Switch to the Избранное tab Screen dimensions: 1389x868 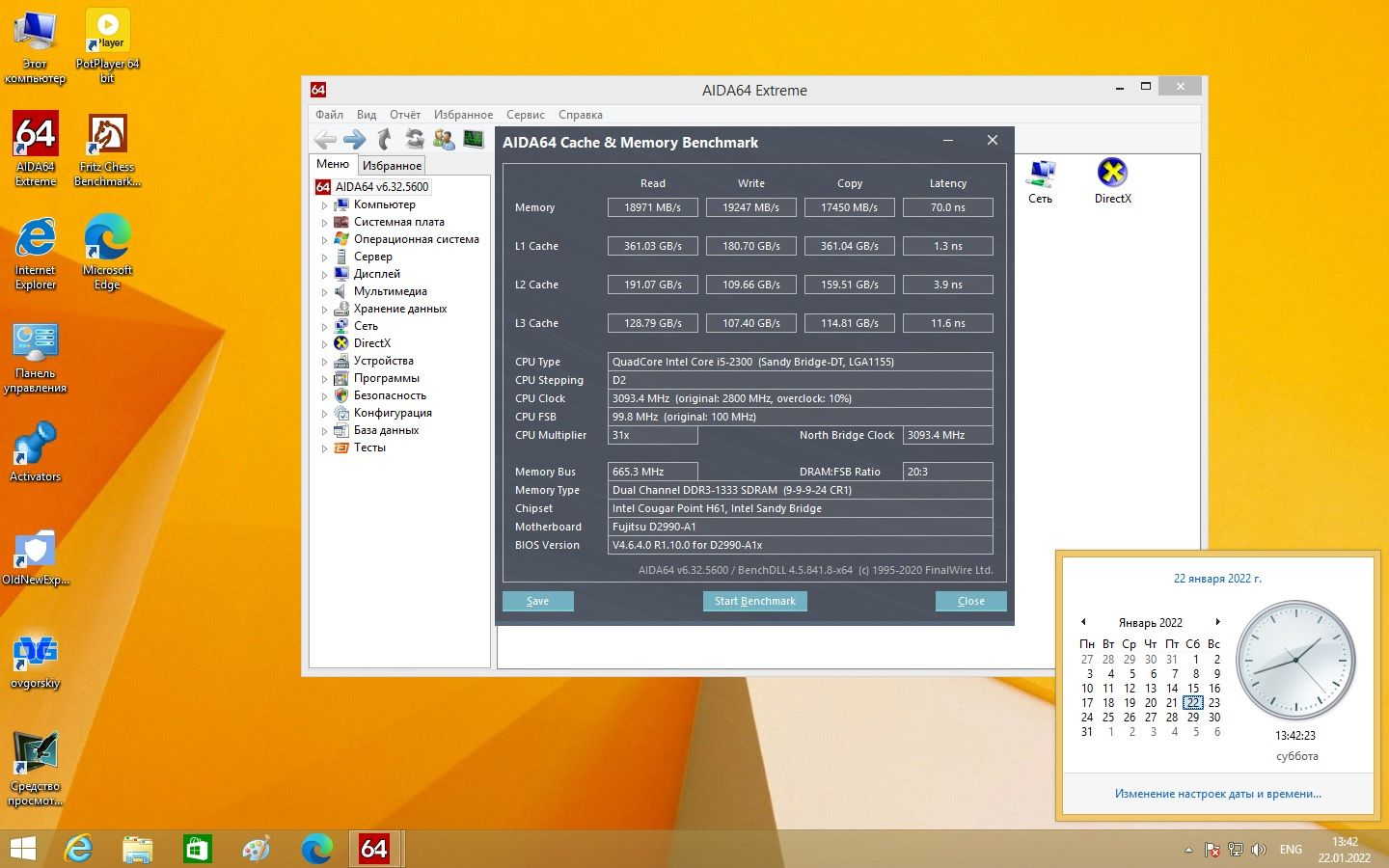(392, 166)
